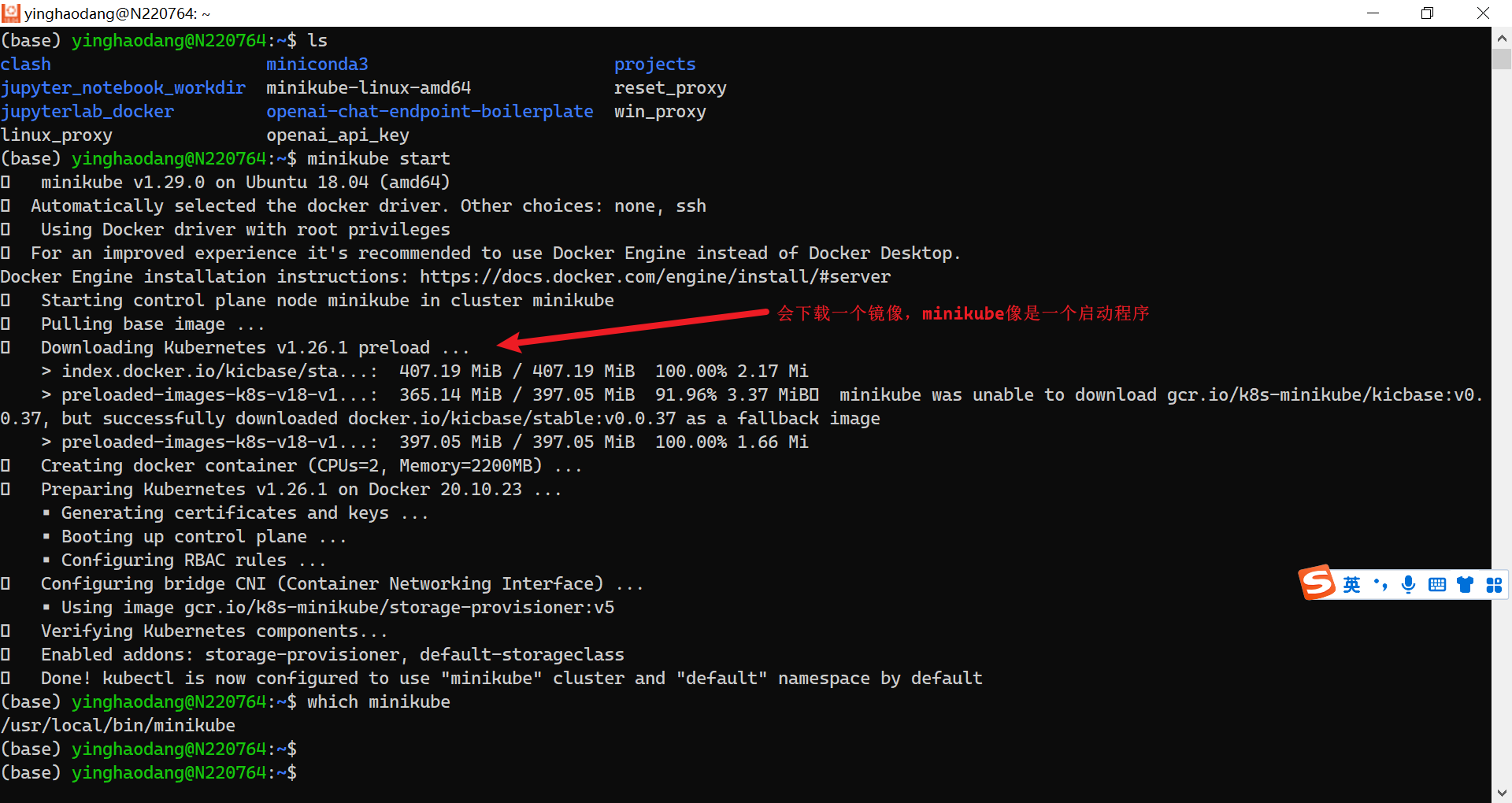
Task: Click the projects directory in ls output
Action: pos(654,65)
